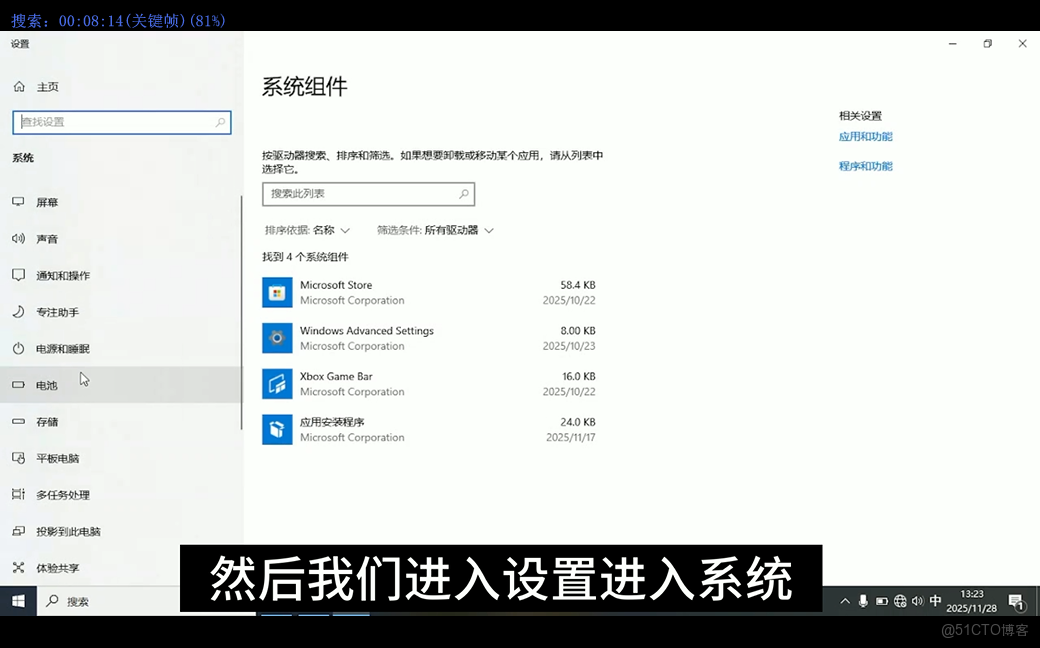
Task: Select 多任务处理 in the sidebar
Action: tap(22, 494)
